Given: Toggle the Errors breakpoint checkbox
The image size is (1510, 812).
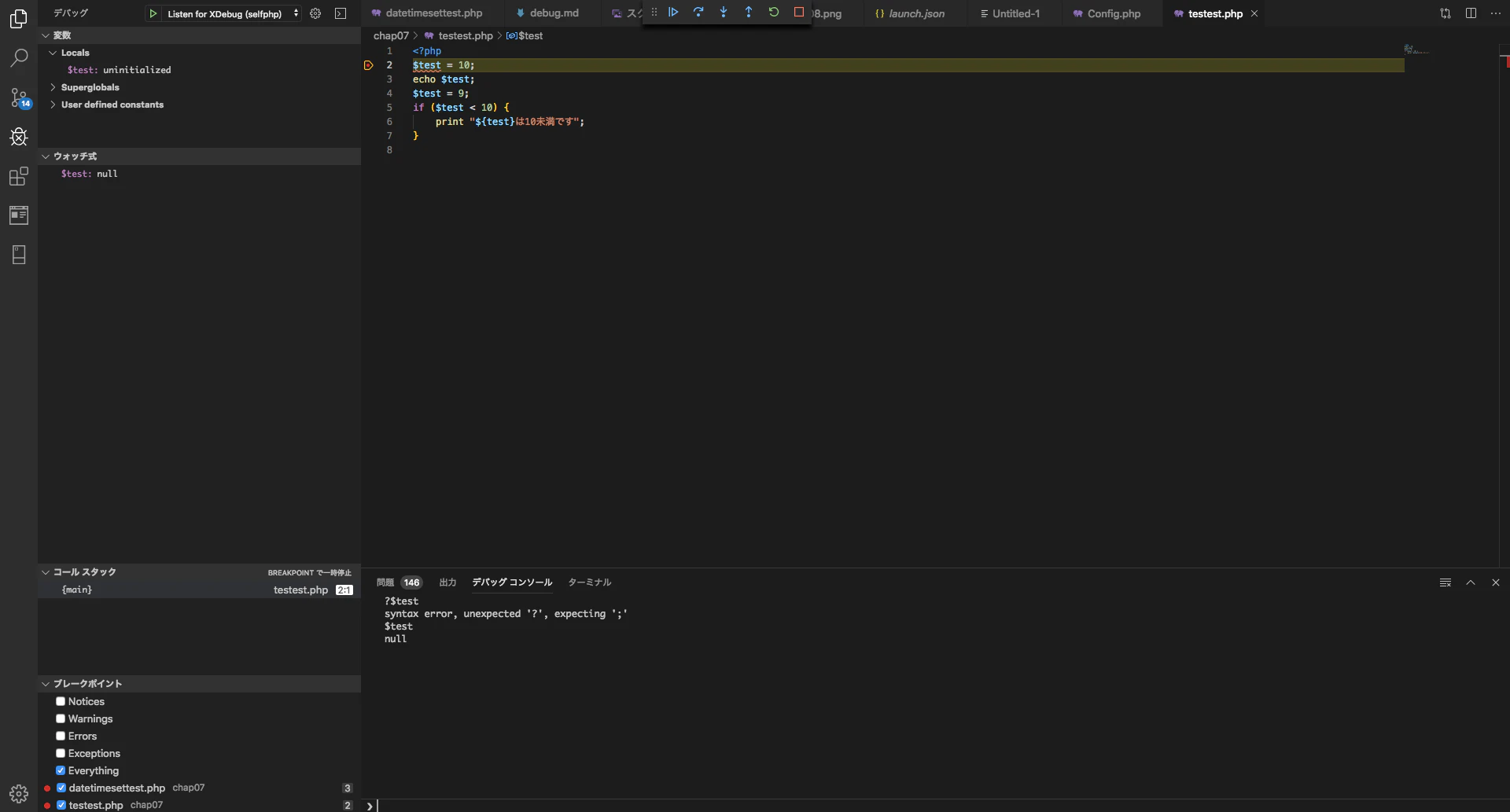Looking at the screenshot, I should (x=61, y=736).
